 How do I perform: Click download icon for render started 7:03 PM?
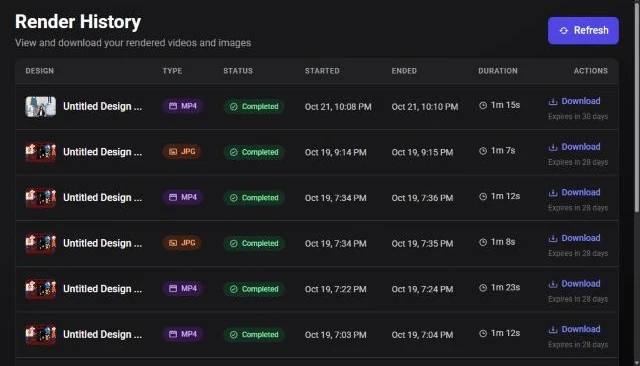pos(553,329)
